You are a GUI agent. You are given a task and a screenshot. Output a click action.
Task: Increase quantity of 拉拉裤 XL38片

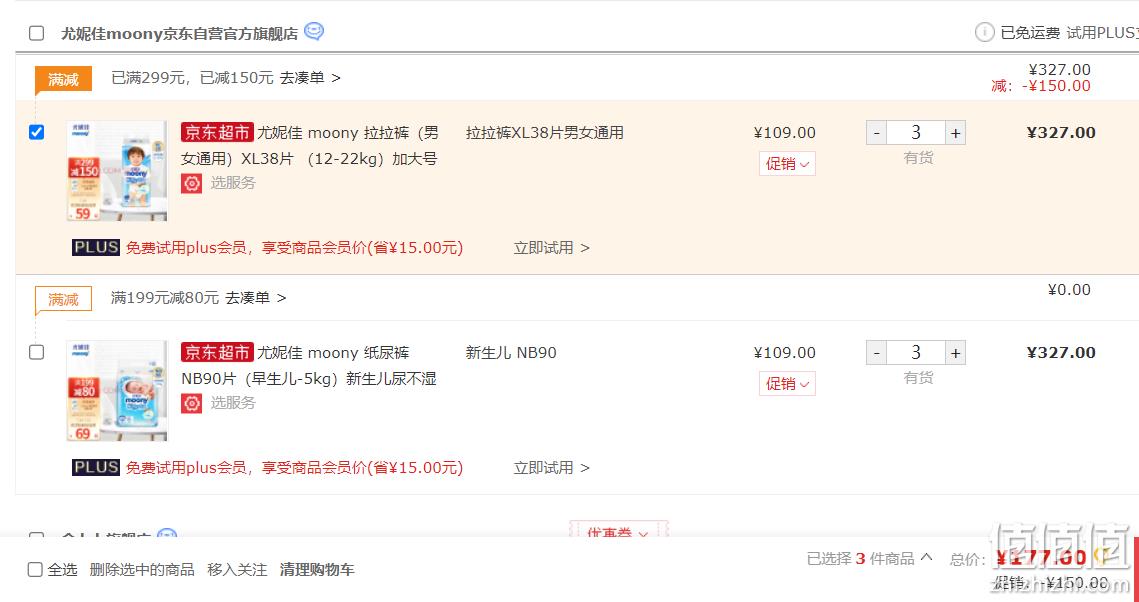[955, 133]
